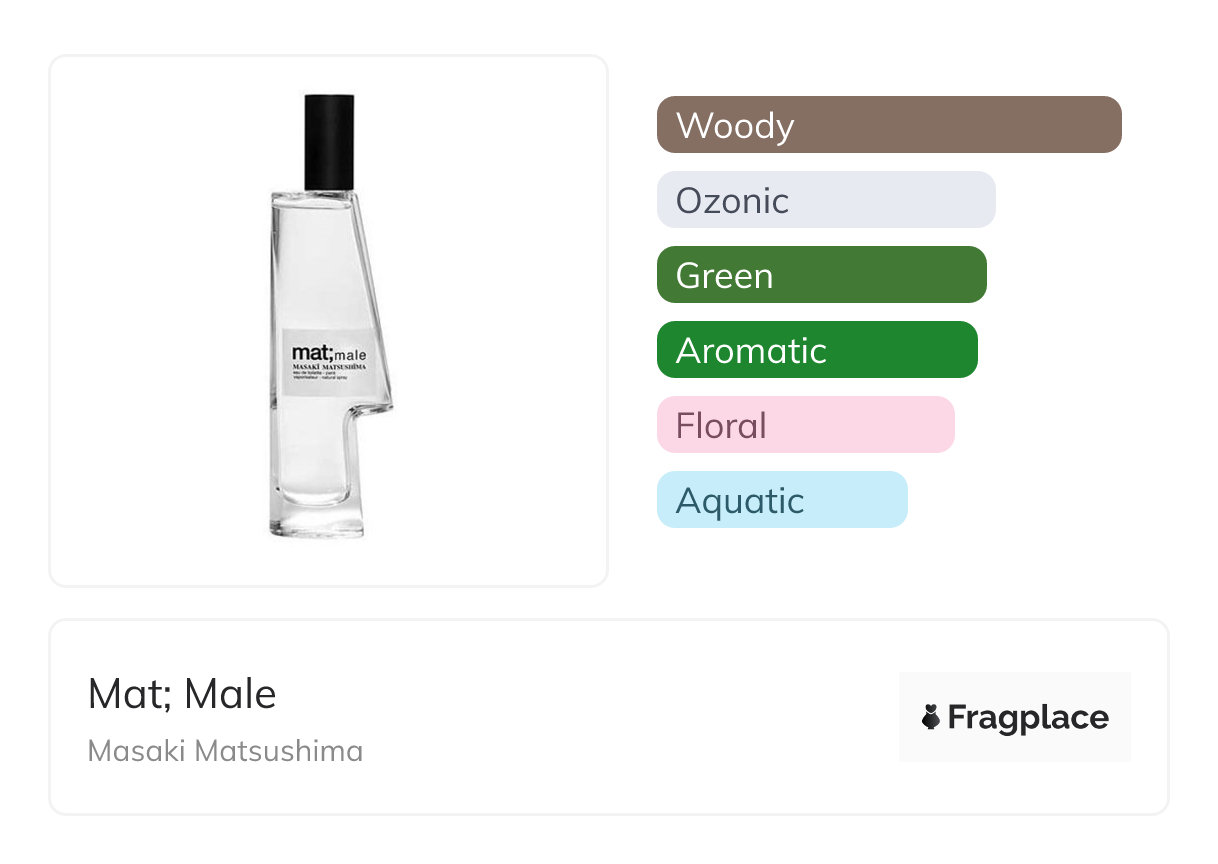Open the Fragplace wordmark link

point(1027,718)
